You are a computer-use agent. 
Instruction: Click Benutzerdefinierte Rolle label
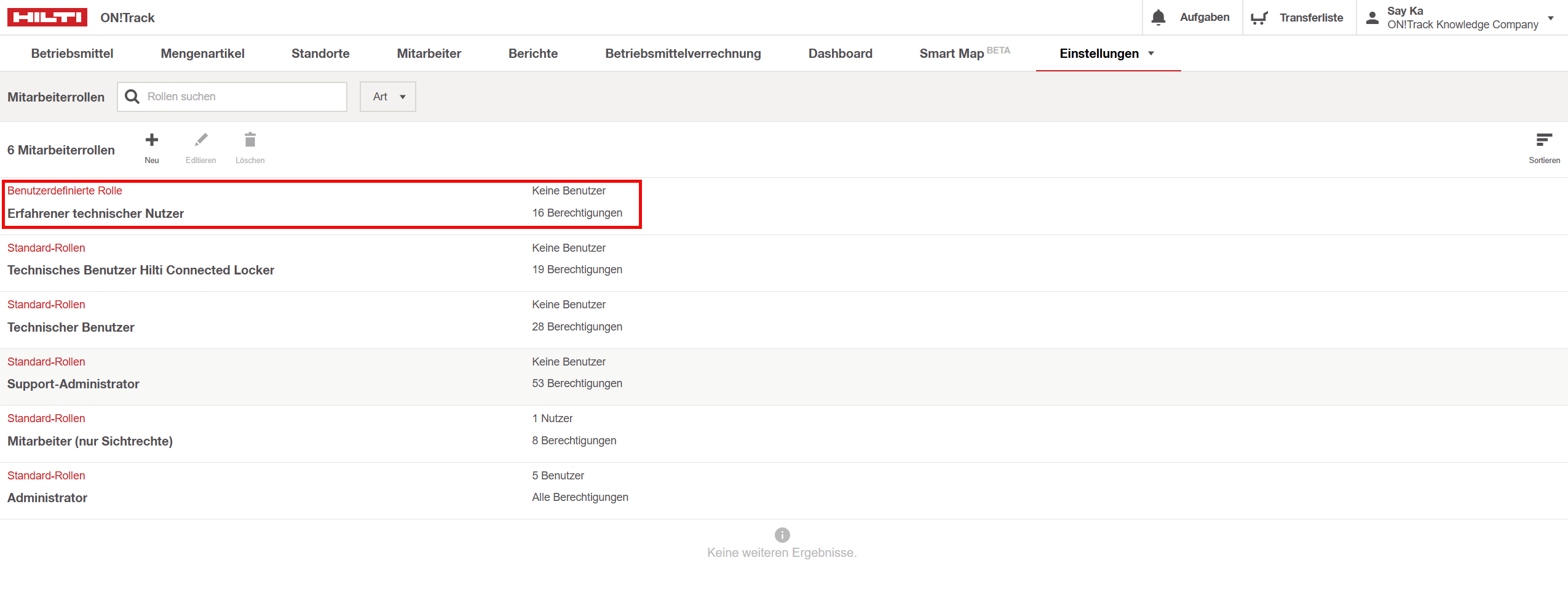65,191
